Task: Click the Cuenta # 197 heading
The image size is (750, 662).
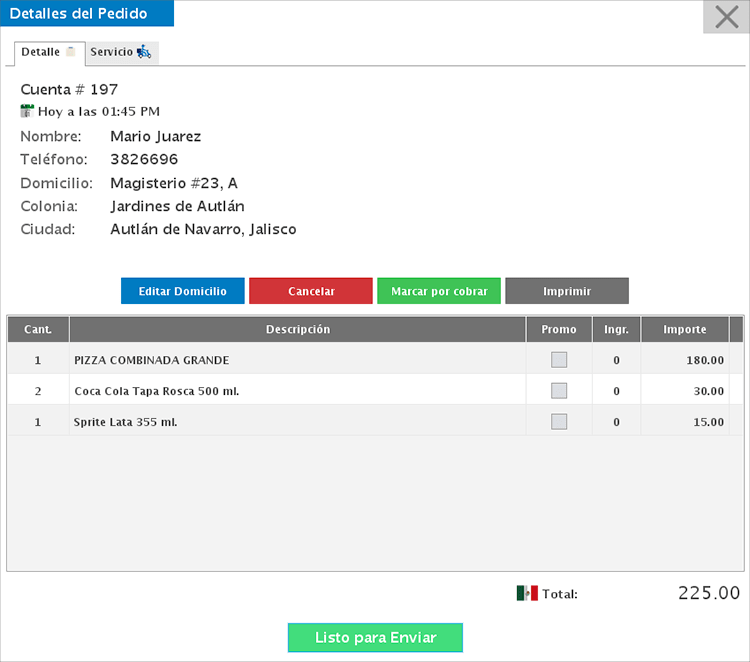Action: point(69,89)
